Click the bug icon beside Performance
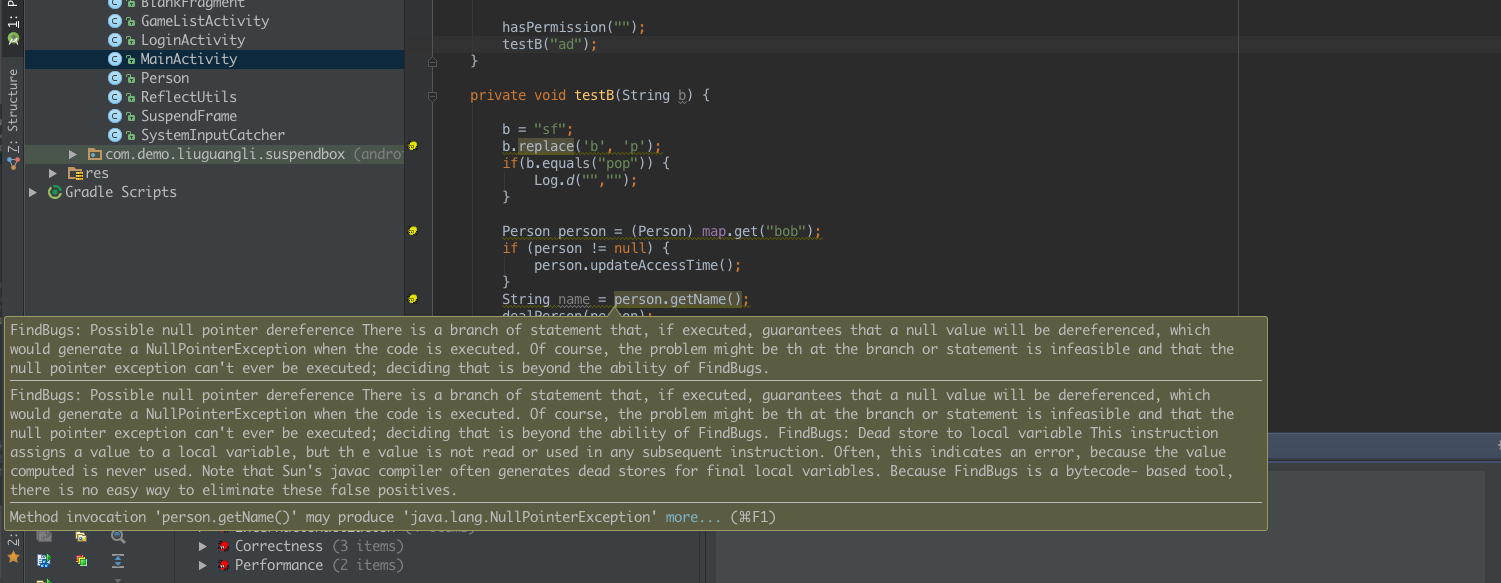1501x583 pixels. point(224,565)
